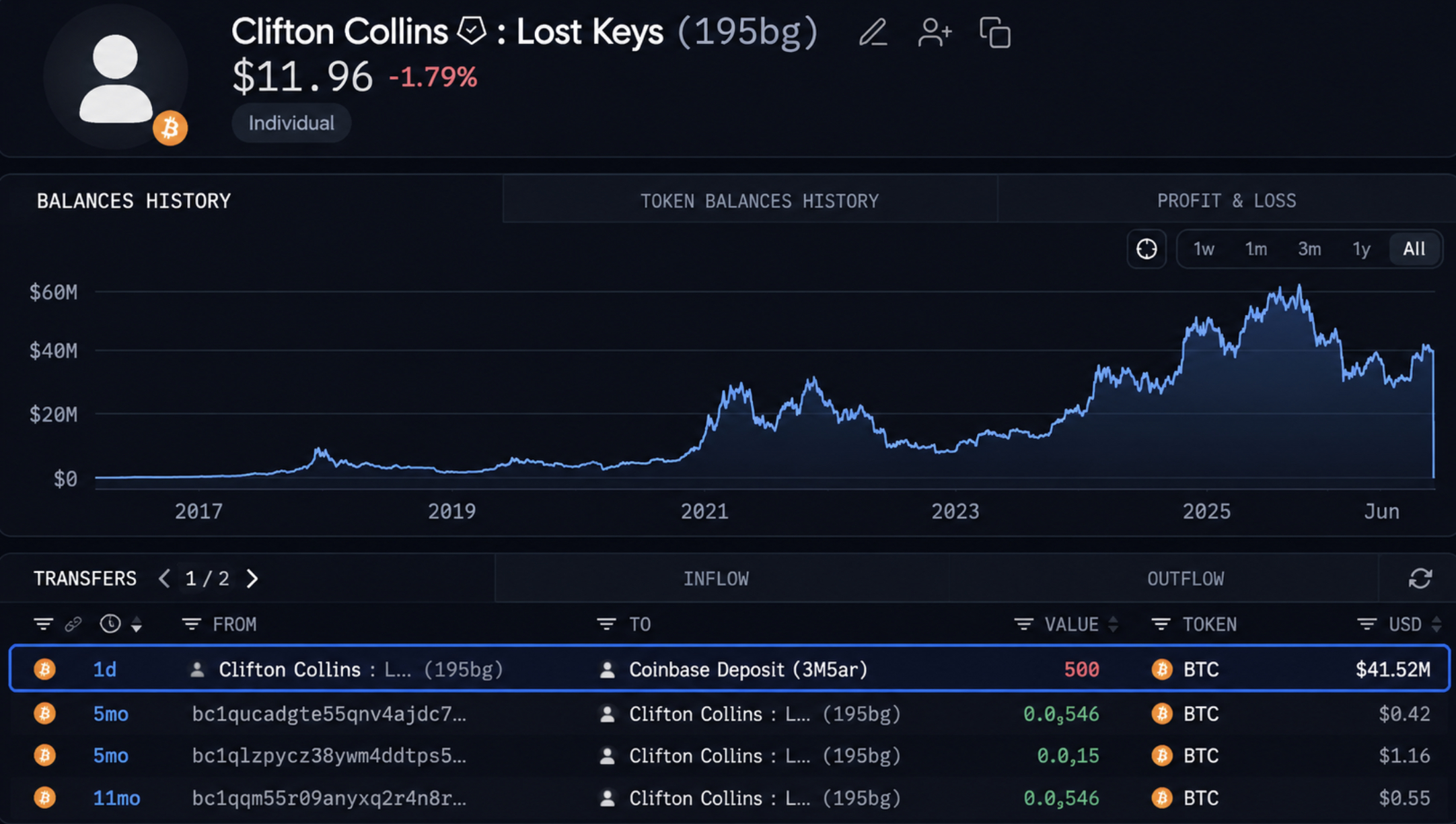Screen dimensions: 1456x824
Task: Open the FROM column filter
Action: [x=192, y=624]
